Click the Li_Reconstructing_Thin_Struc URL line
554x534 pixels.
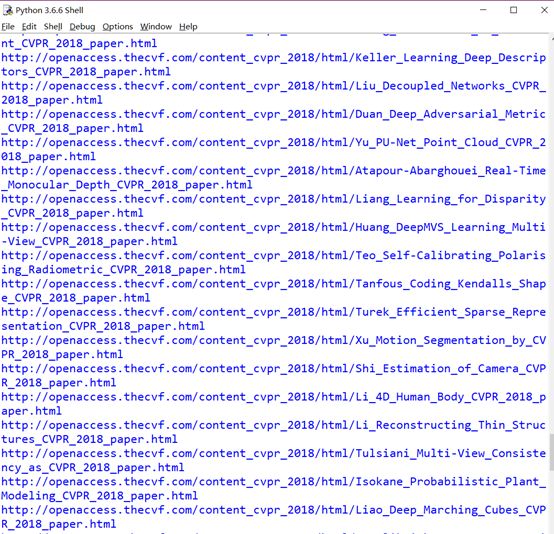(273, 425)
